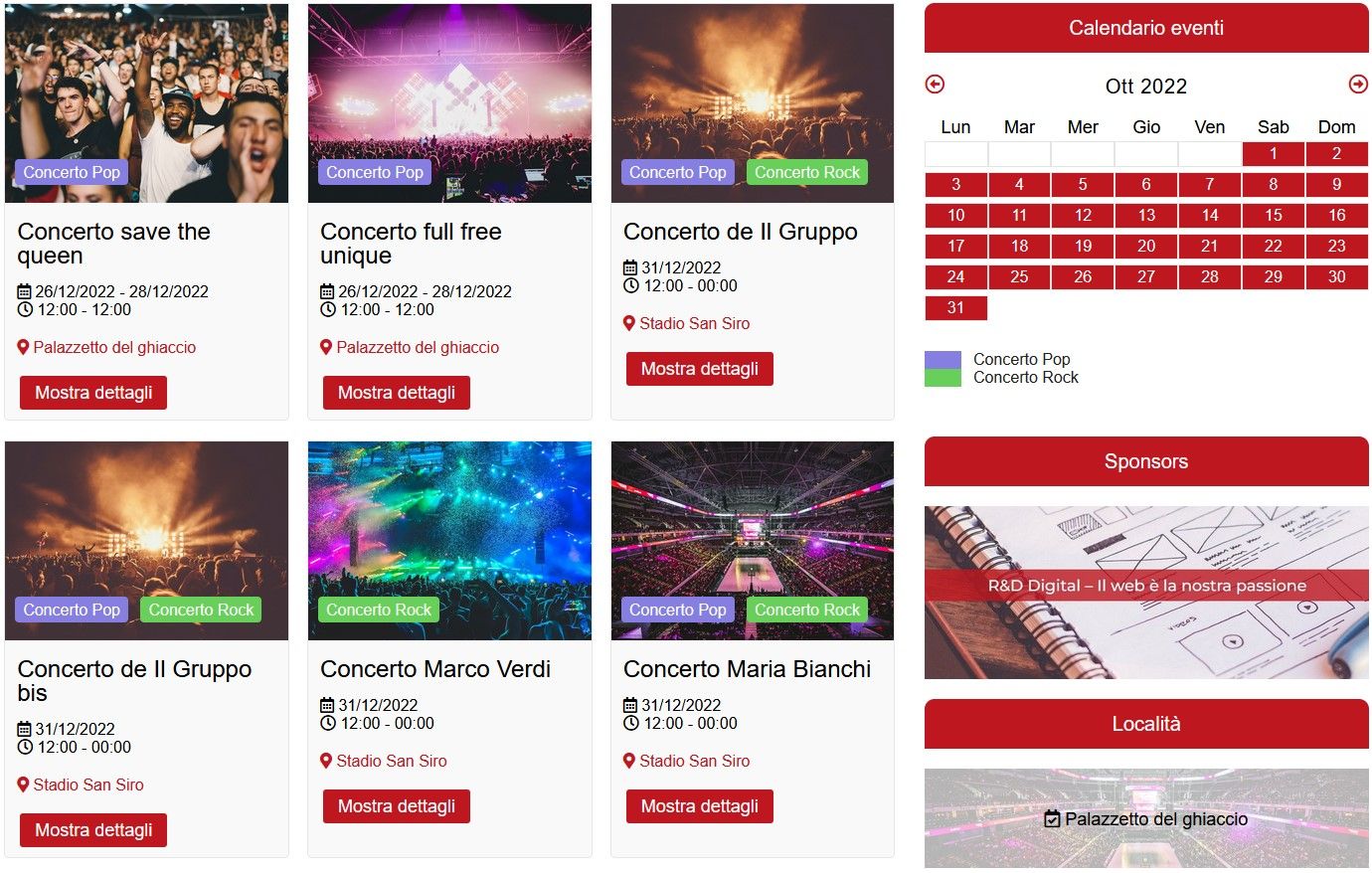Open Stadio San Siro link under Concerto Marco Verdi

click(392, 761)
